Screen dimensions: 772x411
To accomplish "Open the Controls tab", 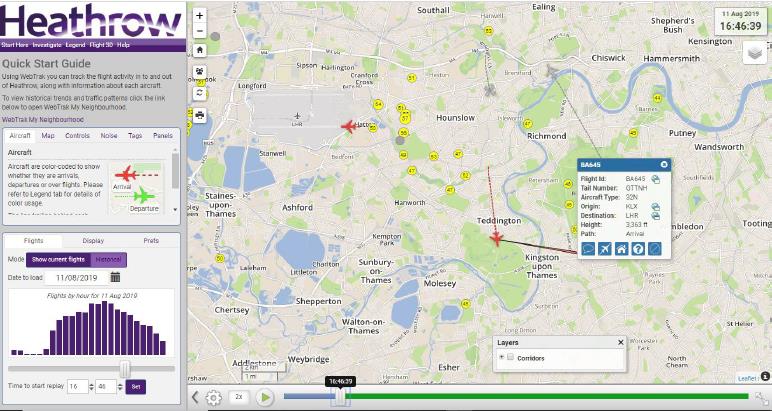I will pos(77,135).
